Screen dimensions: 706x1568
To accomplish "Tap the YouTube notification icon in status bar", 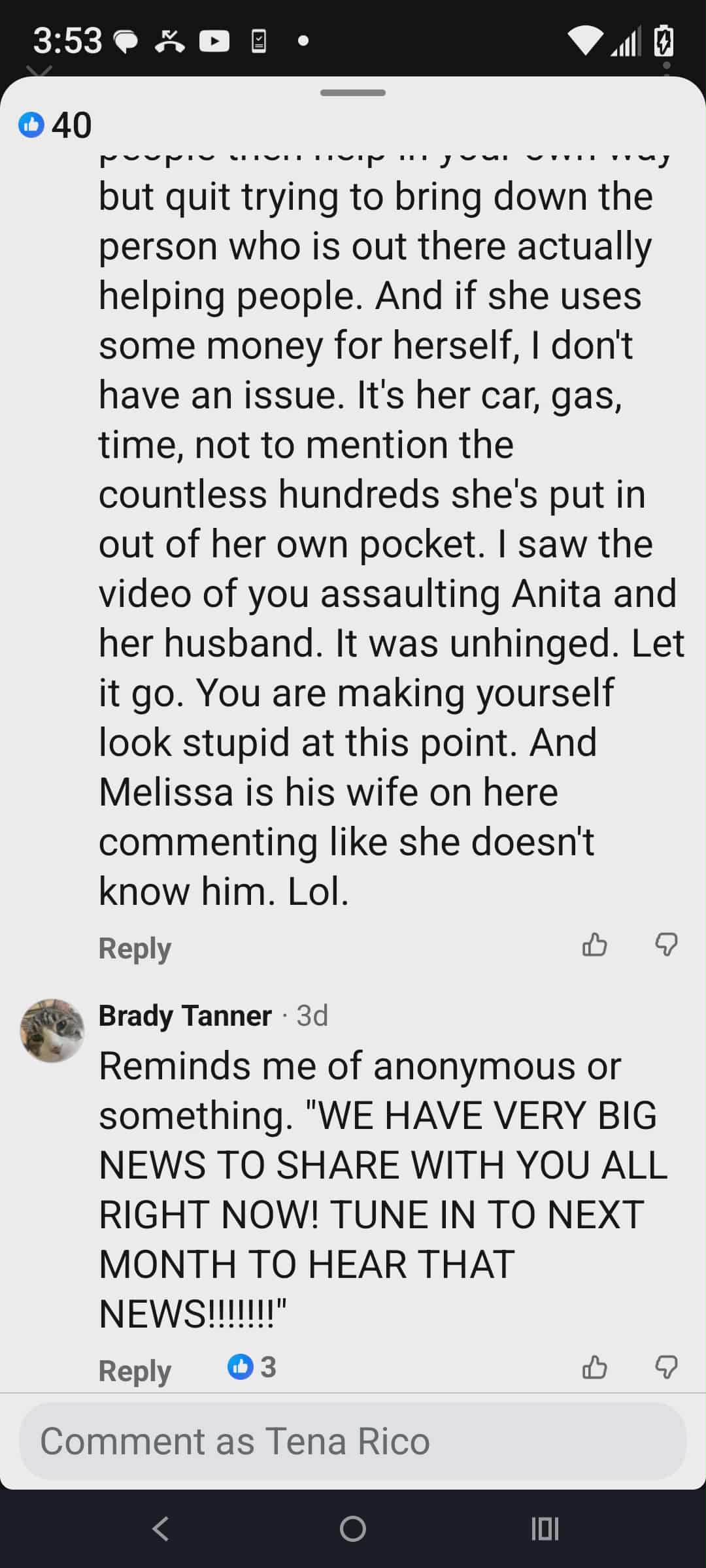I will click(x=214, y=42).
